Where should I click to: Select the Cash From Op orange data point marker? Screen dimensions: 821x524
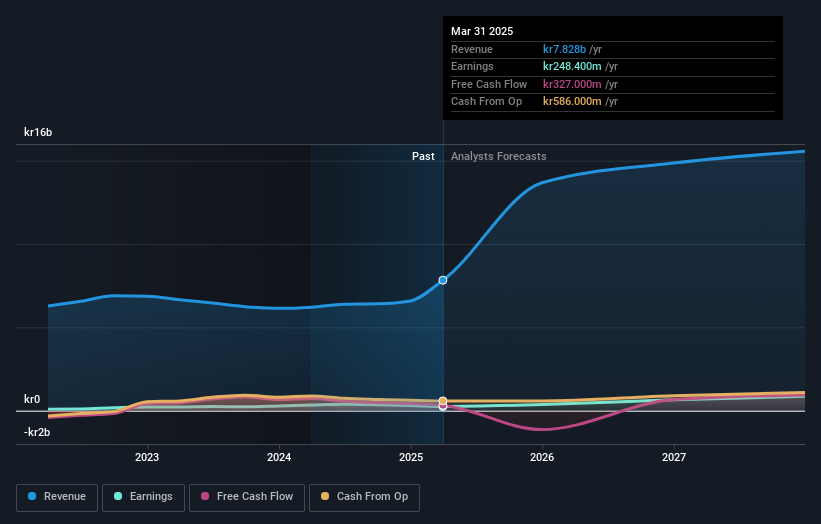[443, 401]
